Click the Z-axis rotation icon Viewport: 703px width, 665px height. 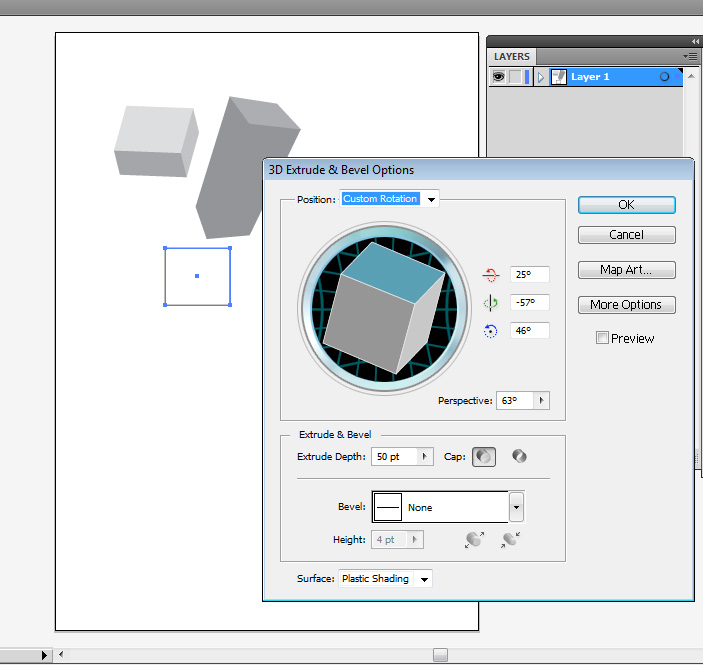pos(490,331)
